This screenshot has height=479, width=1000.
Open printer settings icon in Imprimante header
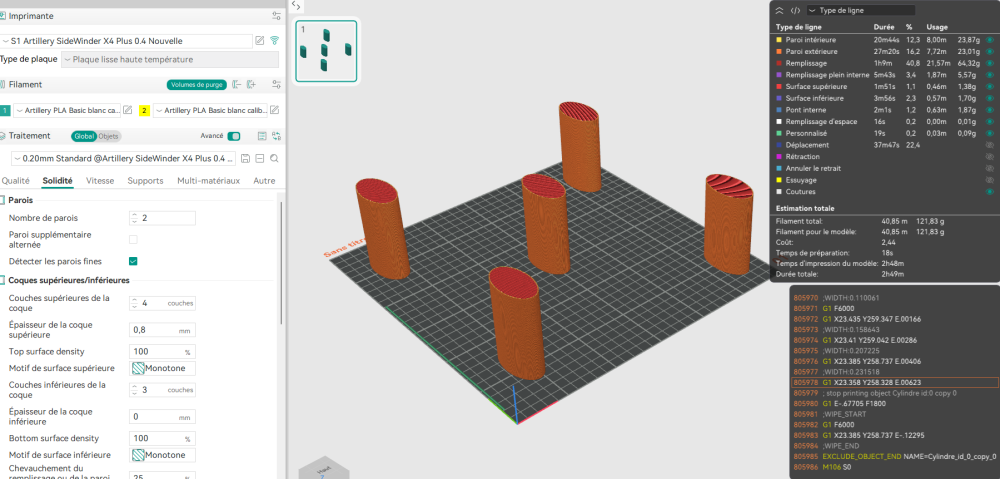(x=276, y=16)
